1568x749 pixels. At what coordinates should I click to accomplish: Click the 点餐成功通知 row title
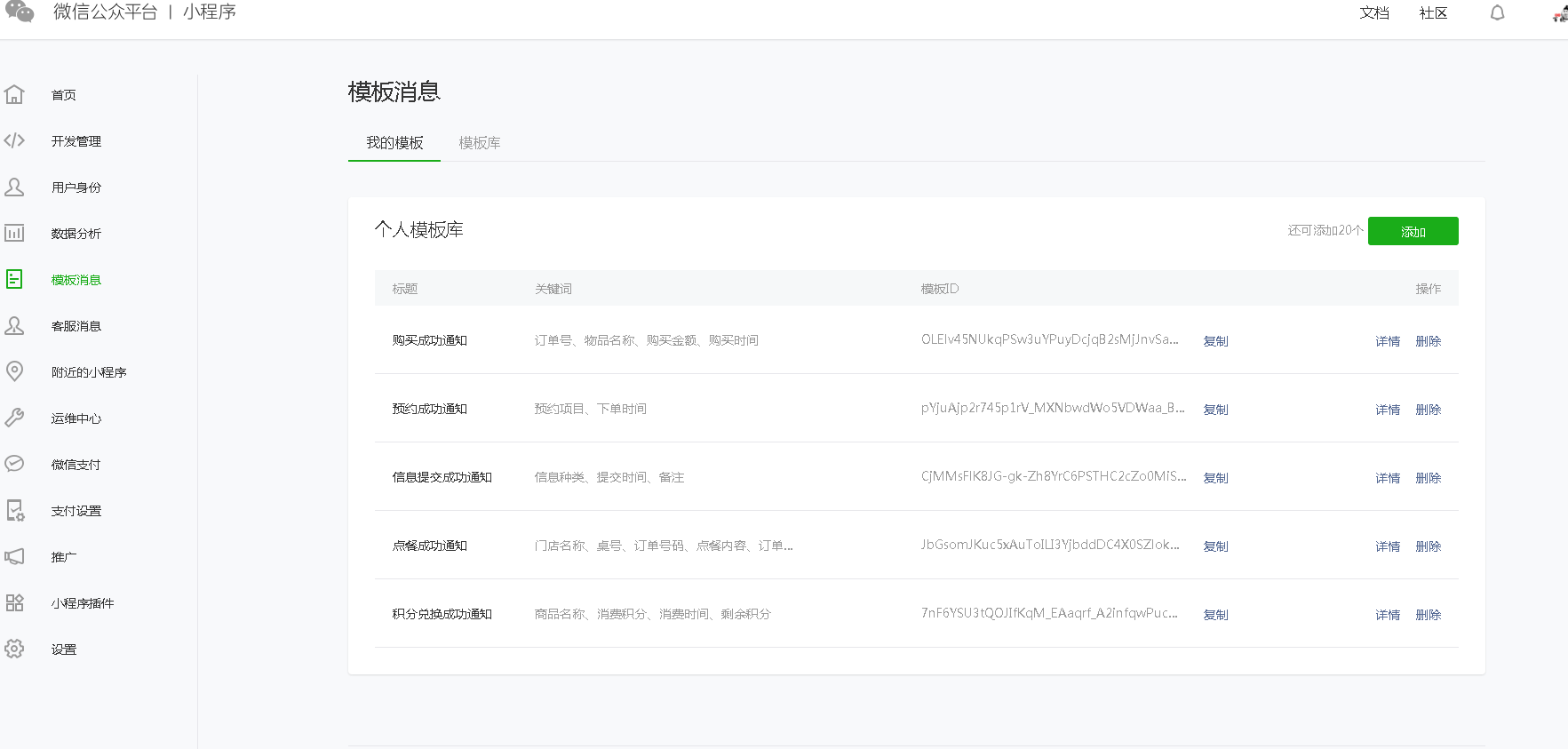(430, 546)
